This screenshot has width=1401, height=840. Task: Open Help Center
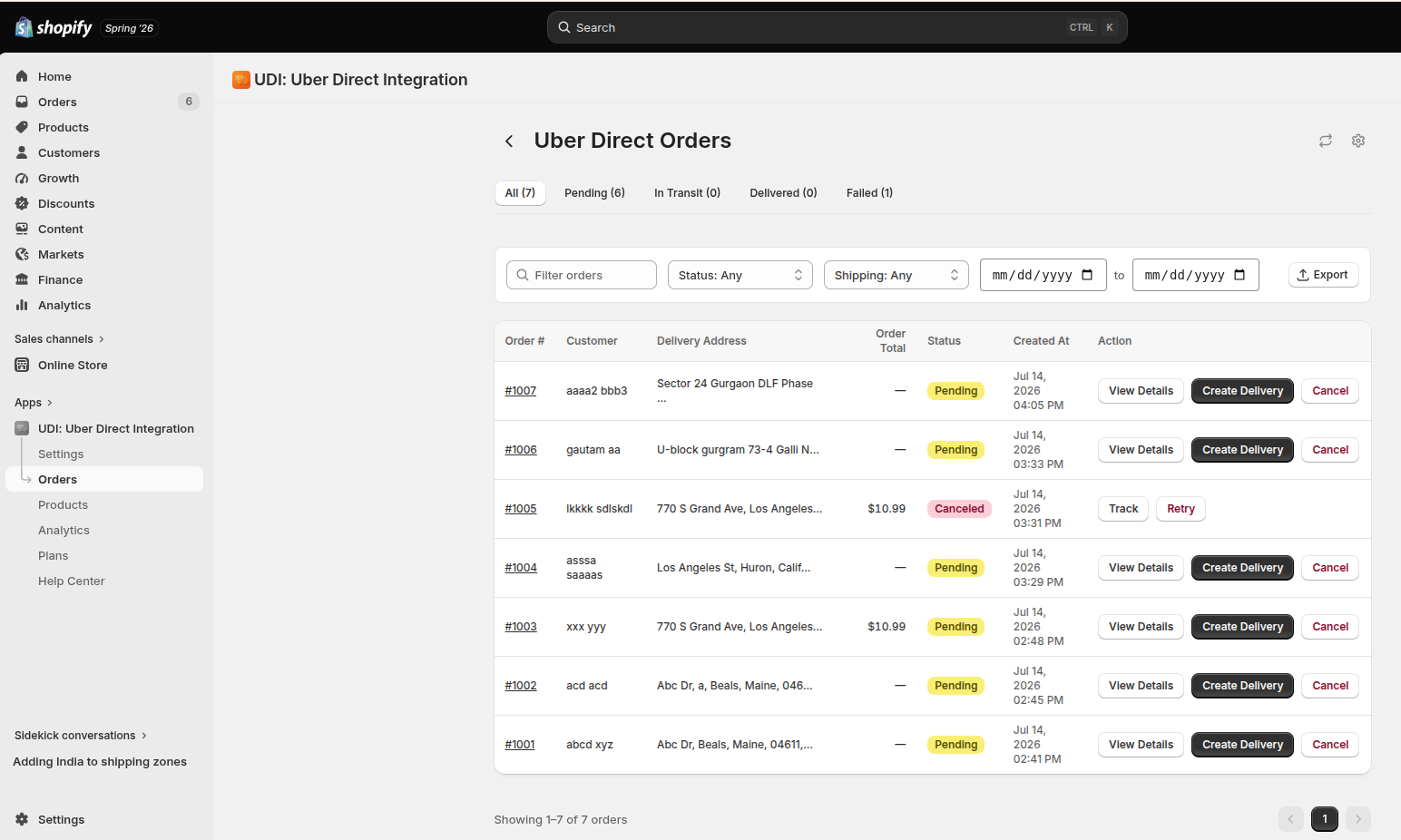(71, 581)
